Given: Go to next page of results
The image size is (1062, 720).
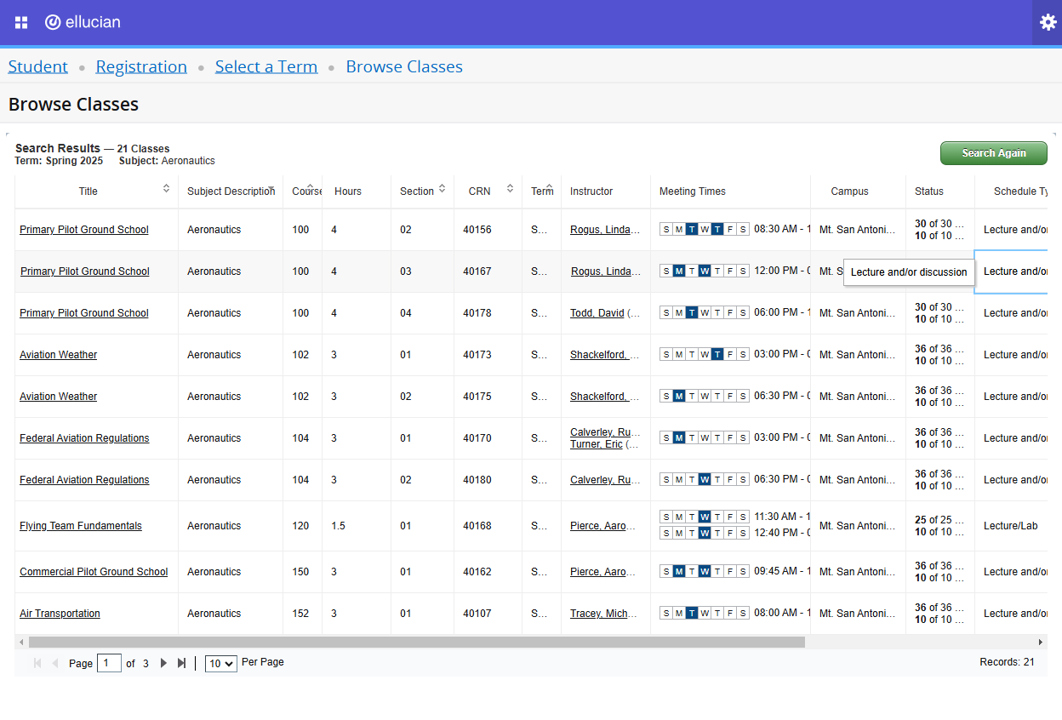Looking at the screenshot, I should (x=164, y=663).
